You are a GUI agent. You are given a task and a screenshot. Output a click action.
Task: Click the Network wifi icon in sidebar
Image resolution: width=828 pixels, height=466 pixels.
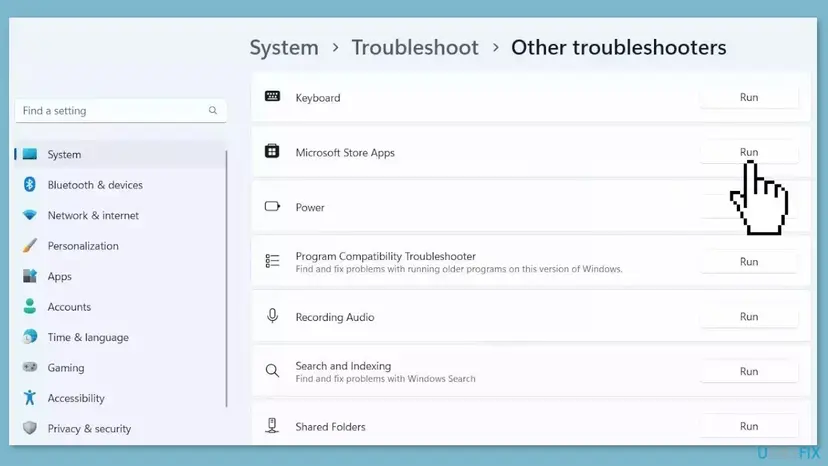click(30, 215)
